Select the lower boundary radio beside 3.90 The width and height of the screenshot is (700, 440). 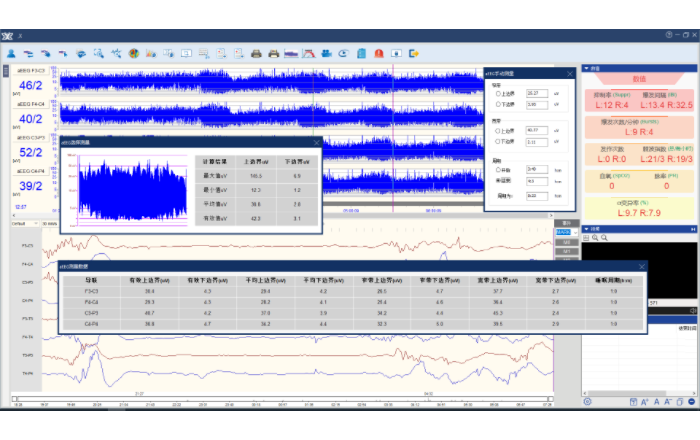tap(498, 104)
